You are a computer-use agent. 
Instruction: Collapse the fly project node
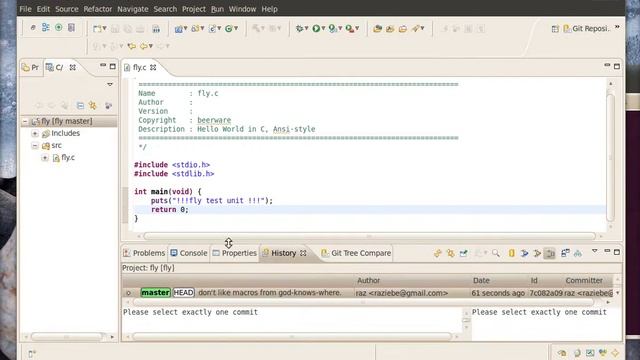click(25, 121)
